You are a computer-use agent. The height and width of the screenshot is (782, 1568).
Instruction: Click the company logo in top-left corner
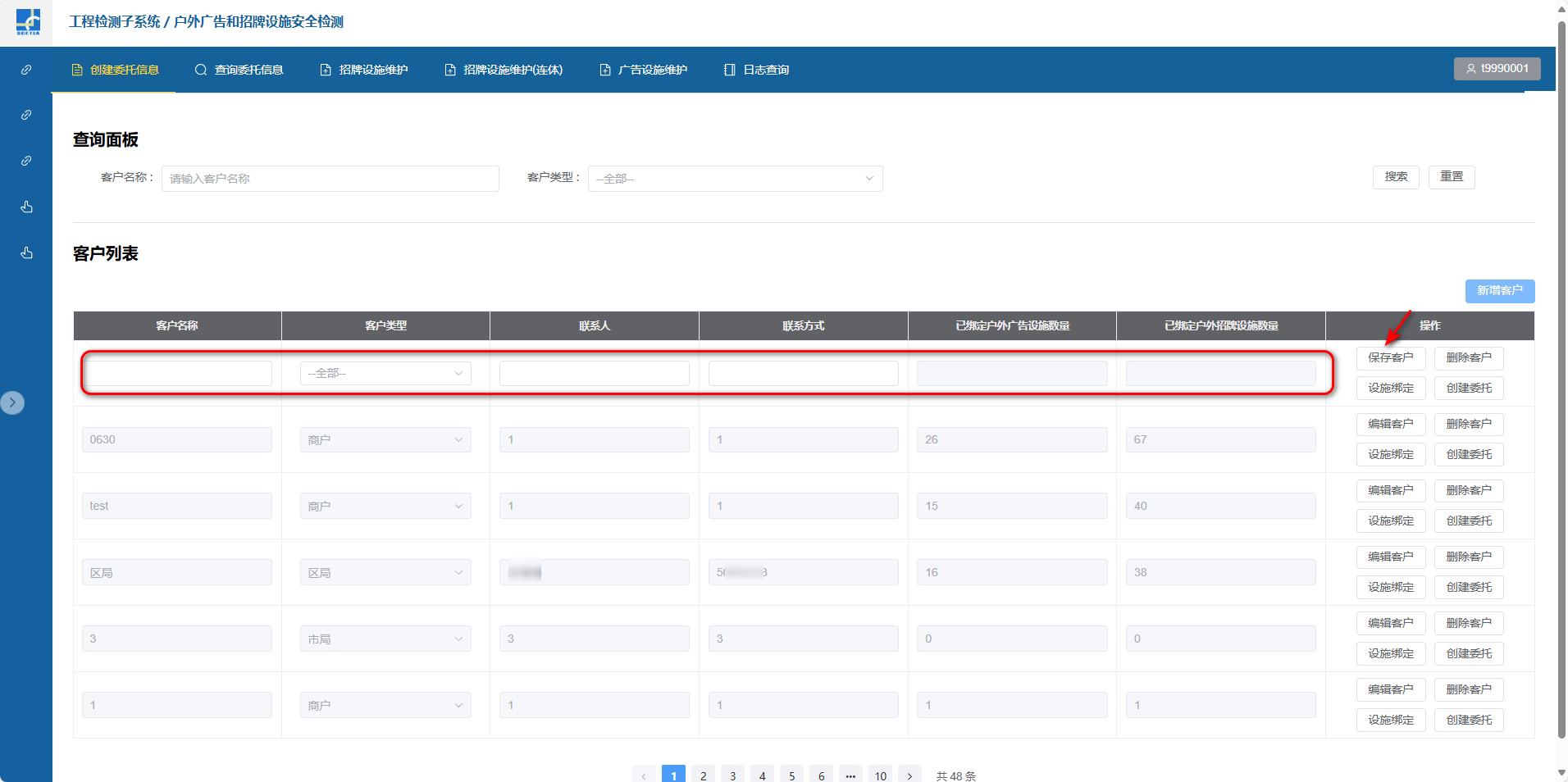[28, 21]
